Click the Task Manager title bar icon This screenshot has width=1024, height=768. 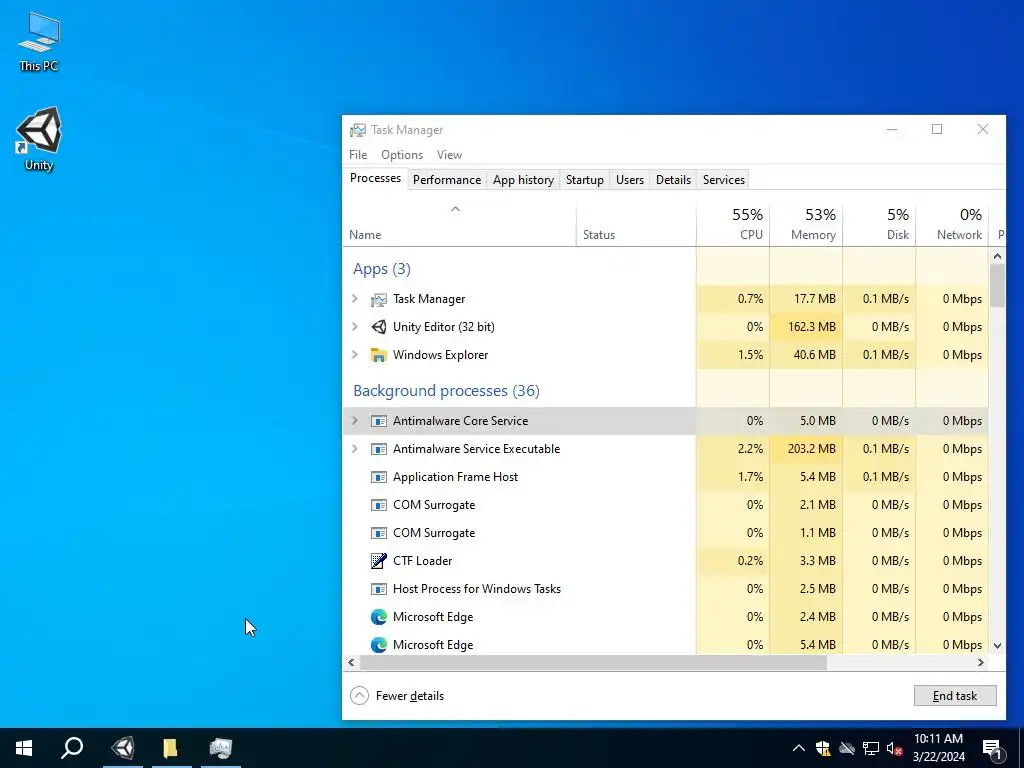[x=357, y=130]
